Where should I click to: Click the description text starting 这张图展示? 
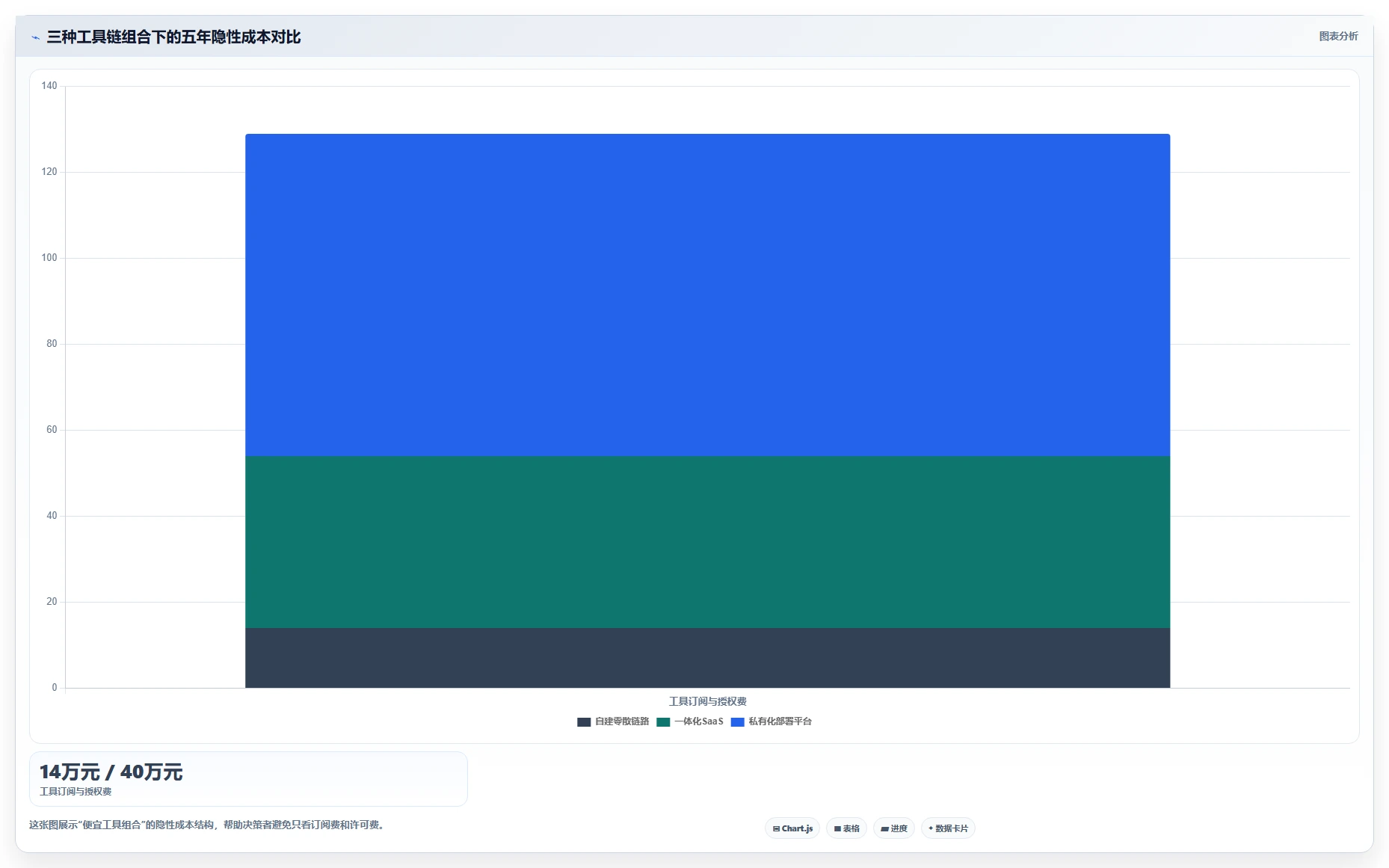pos(207,825)
